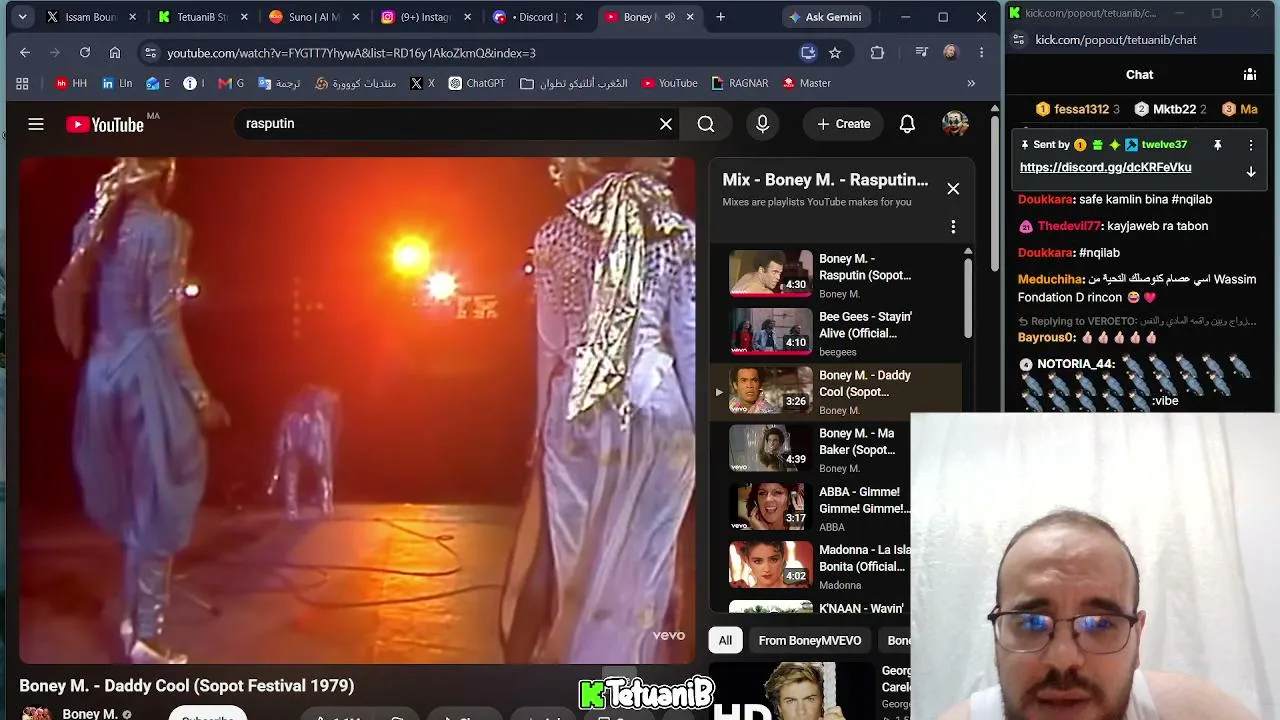1280x720 pixels.
Task: Open the browser home page
Action: (x=115, y=53)
